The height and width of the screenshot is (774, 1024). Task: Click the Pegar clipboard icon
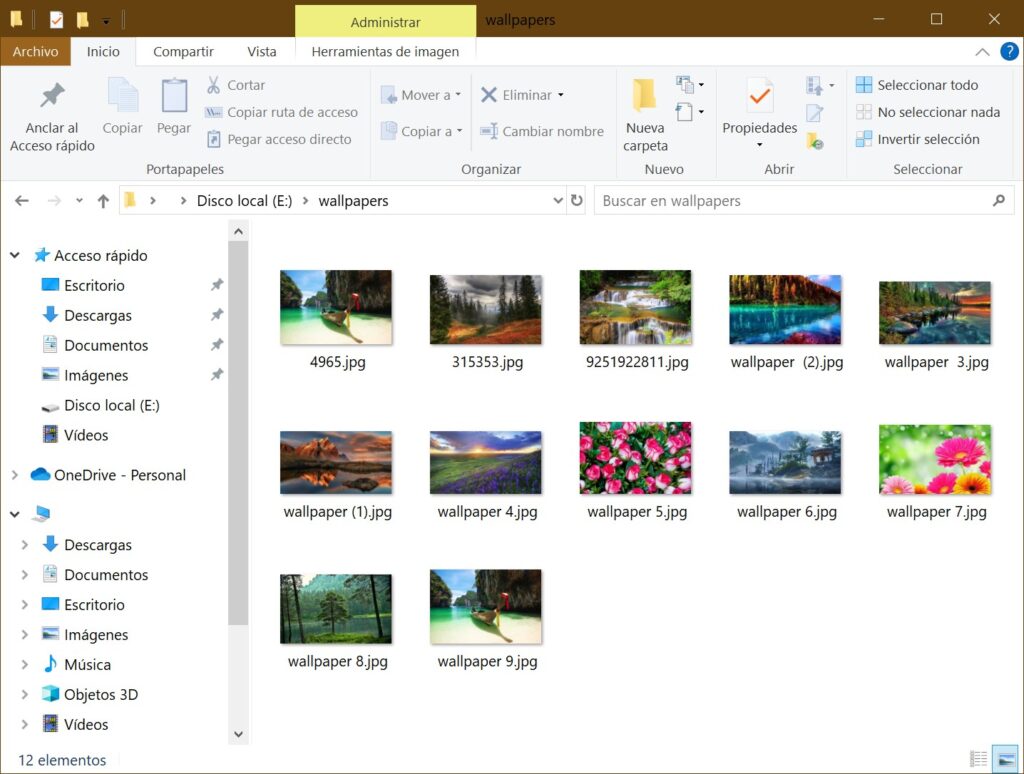[x=174, y=96]
